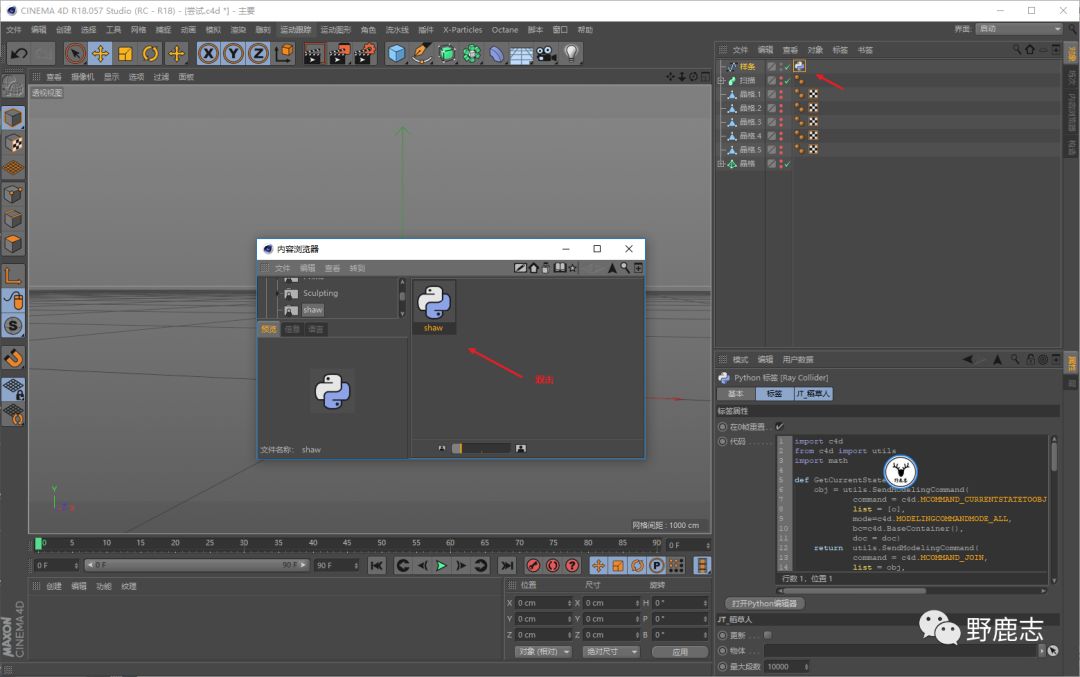Adjust the thumbnail size slider in content browser
The height and width of the screenshot is (677, 1080).
point(481,448)
